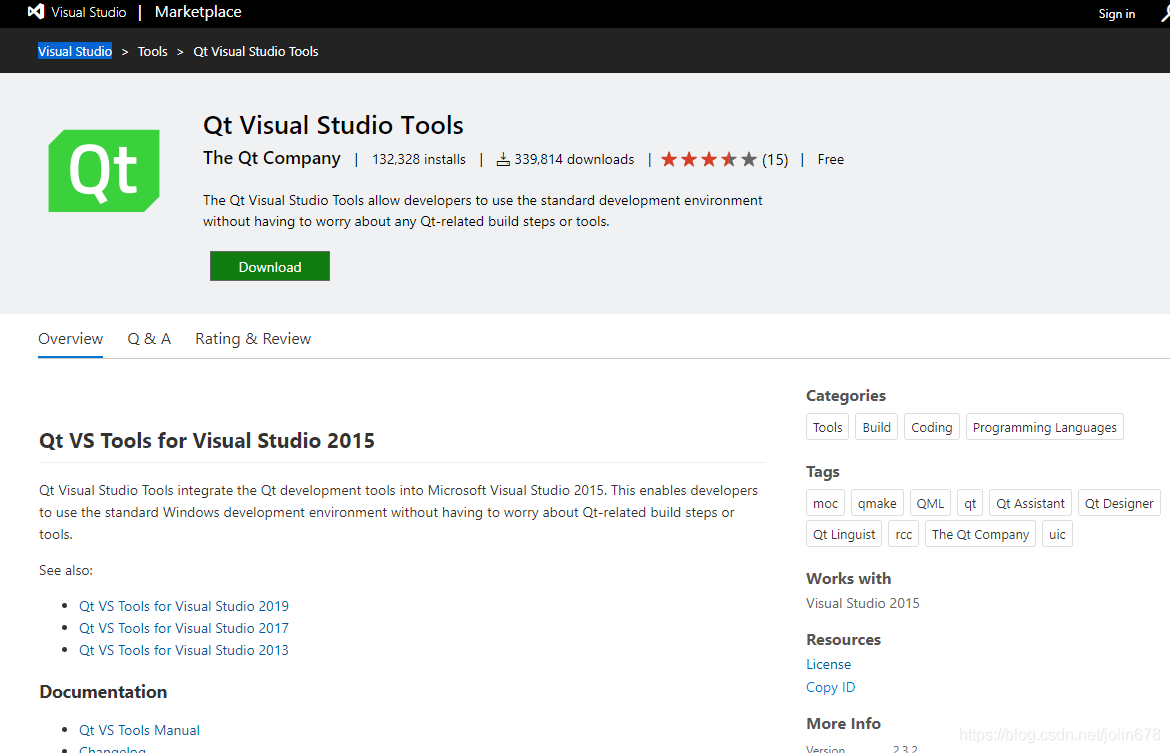The width and height of the screenshot is (1170, 753).
Task: Click Qt VS Tools for Visual Studio 2015 heading
Action: (207, 440)
